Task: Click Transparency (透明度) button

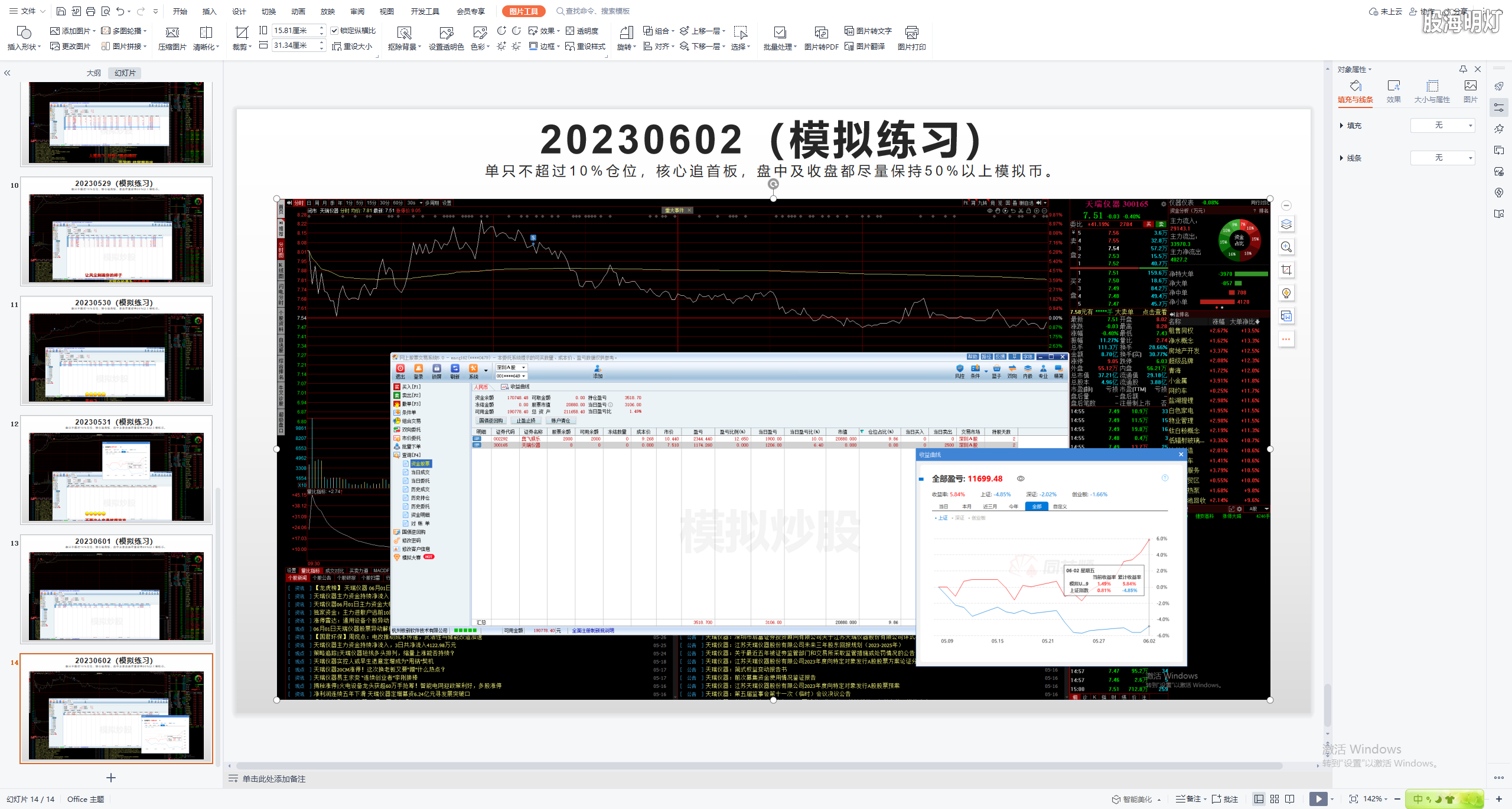Action: 582,31
